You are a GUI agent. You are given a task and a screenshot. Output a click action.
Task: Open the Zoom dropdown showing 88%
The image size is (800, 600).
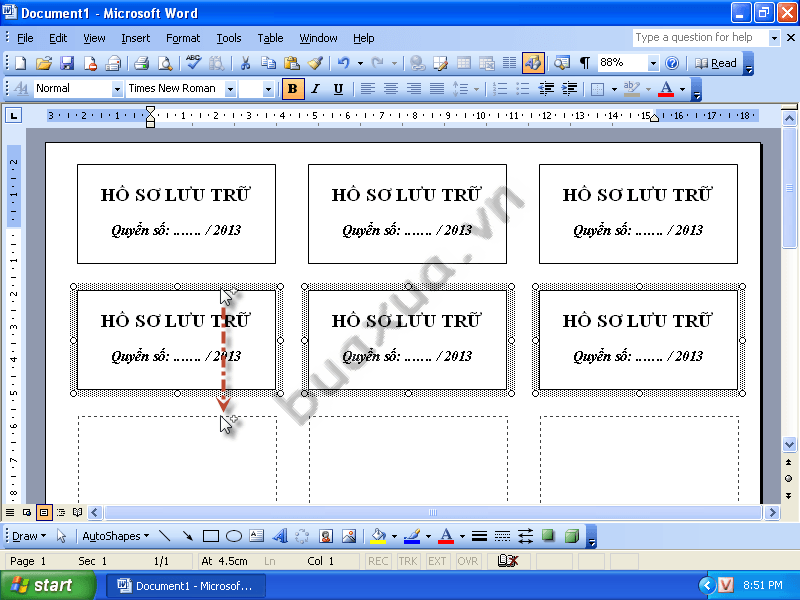point(653,63)
